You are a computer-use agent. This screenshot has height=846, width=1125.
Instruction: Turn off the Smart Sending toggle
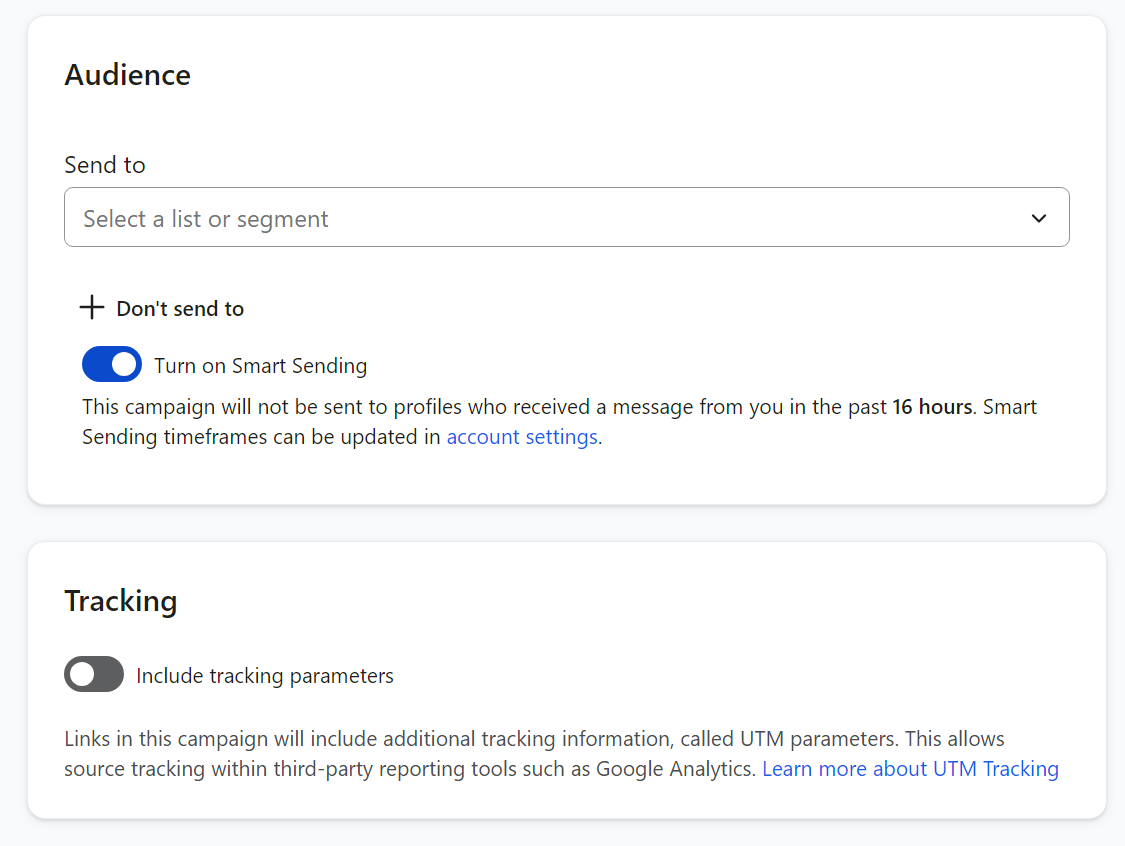[112, 365]
